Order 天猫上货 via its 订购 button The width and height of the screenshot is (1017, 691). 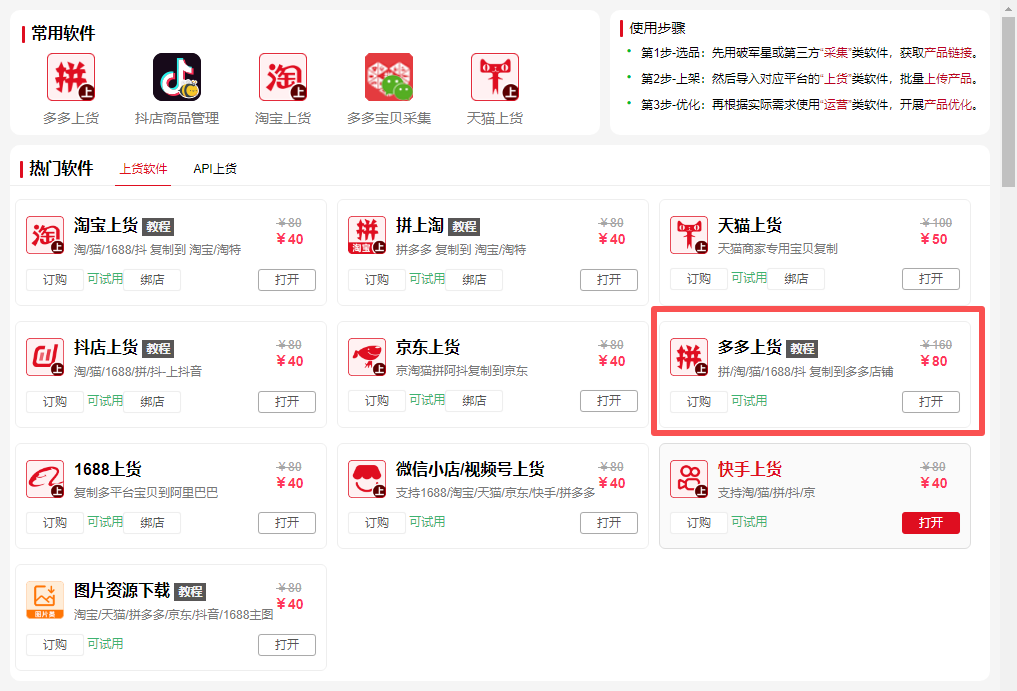(x=699, y=278)
